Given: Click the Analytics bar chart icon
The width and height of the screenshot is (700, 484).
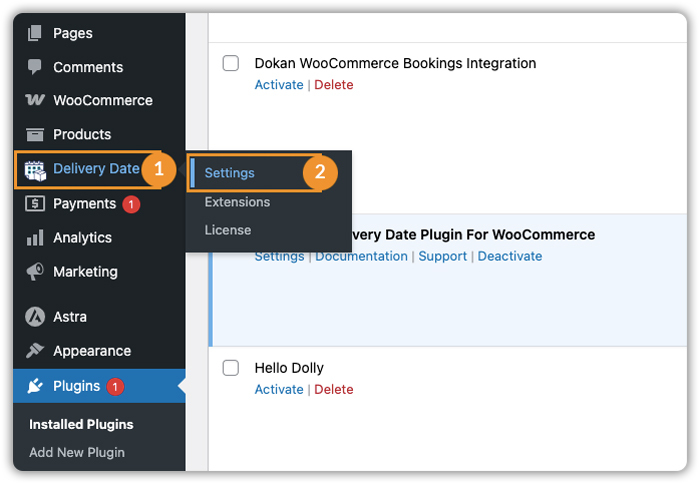Looking at the screenshot, I should (35, 238).
